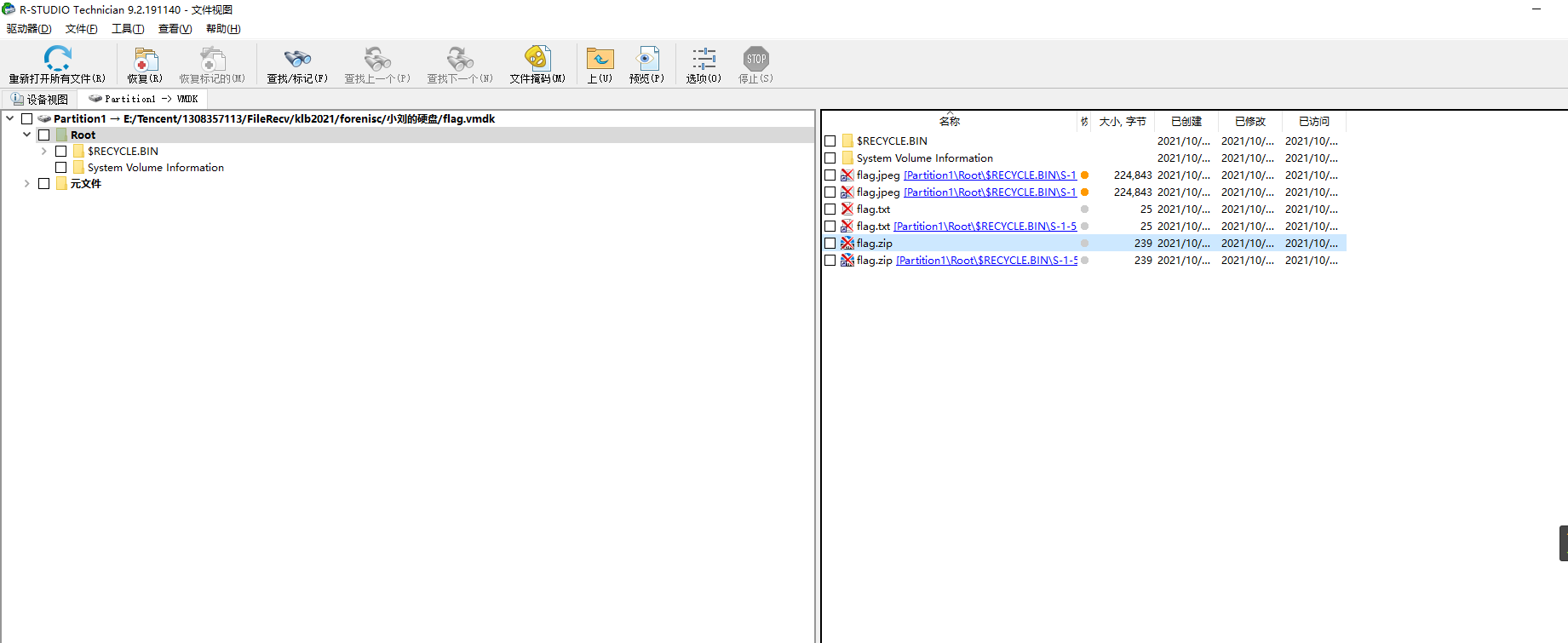Viewport: 1568px width, 643px height.
Task: Switch to the Partition1 -> VMDK tab
Action: tap(142, 100)
